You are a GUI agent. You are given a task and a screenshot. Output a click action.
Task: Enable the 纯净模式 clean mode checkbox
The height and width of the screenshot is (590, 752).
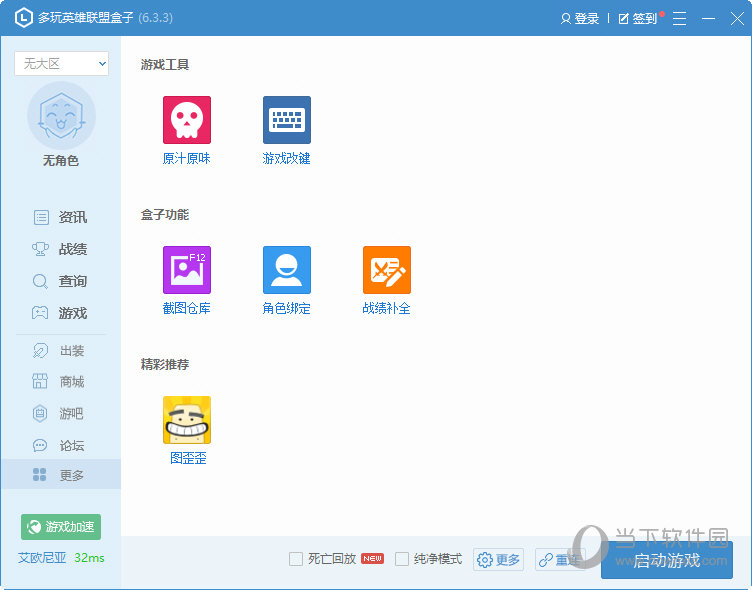(402, 559)
